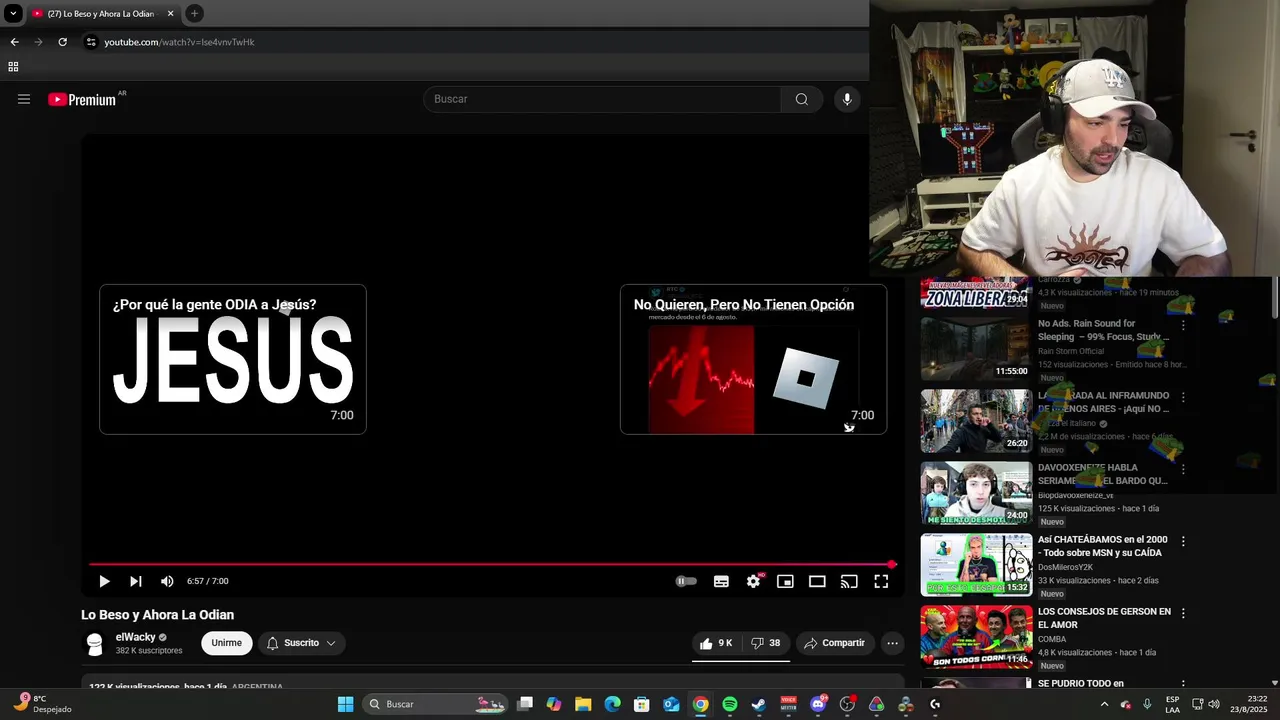1280x720 pixels.
Task: Click the COMBA channel name
Action: point(1052,639)
